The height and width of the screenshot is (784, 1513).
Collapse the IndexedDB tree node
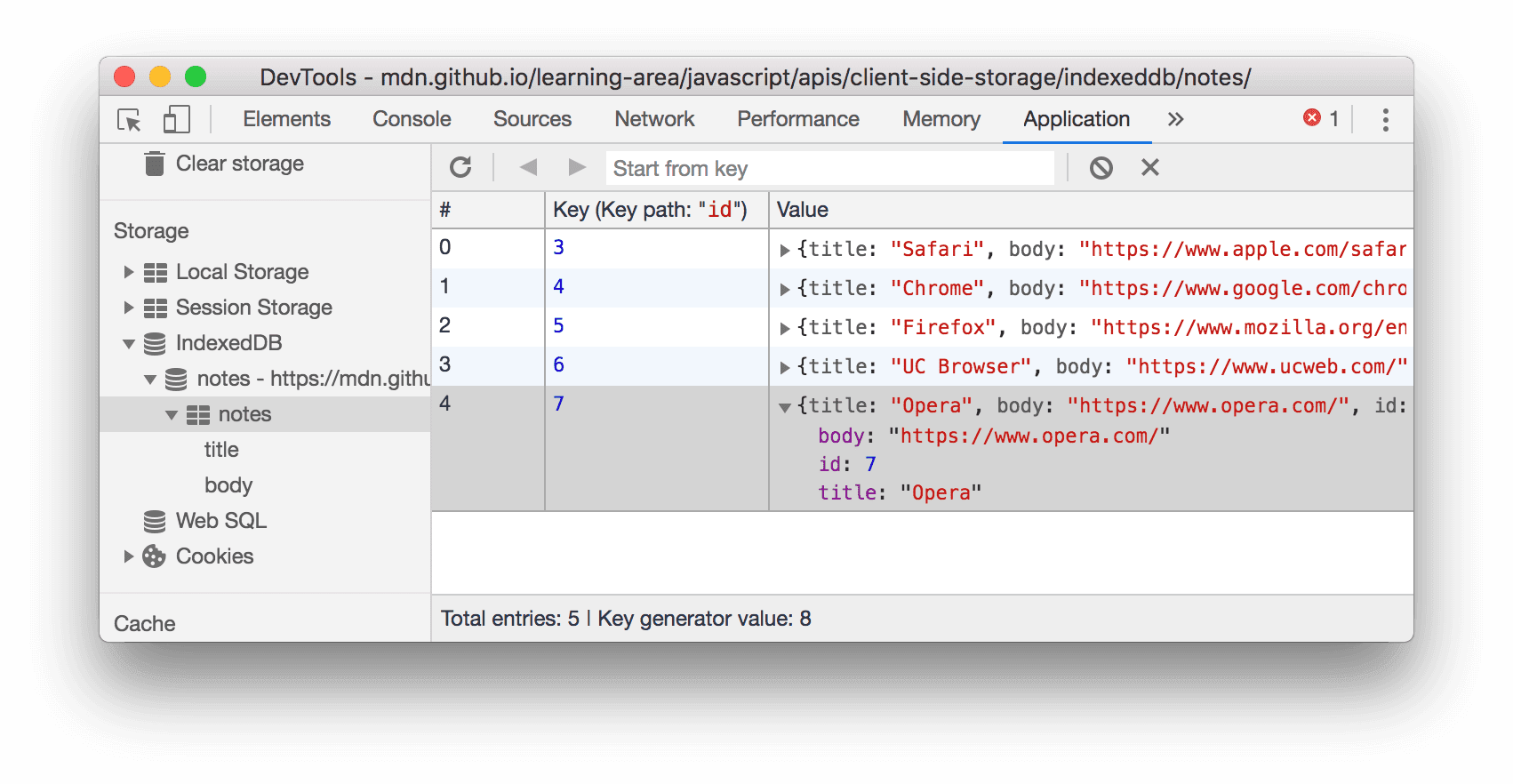coord(129,344)
